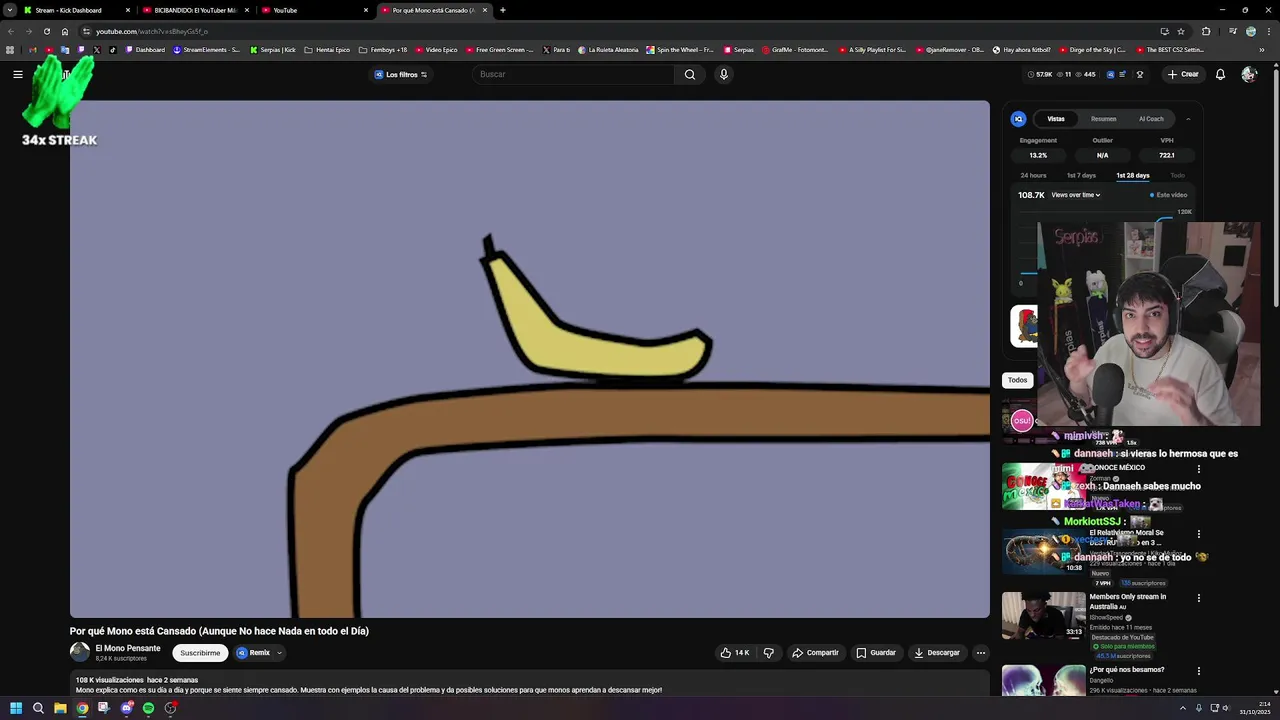
Task: Open options for CONOCE MÉXICO video
Action: pyautogui.click(x=1199, y=469)
